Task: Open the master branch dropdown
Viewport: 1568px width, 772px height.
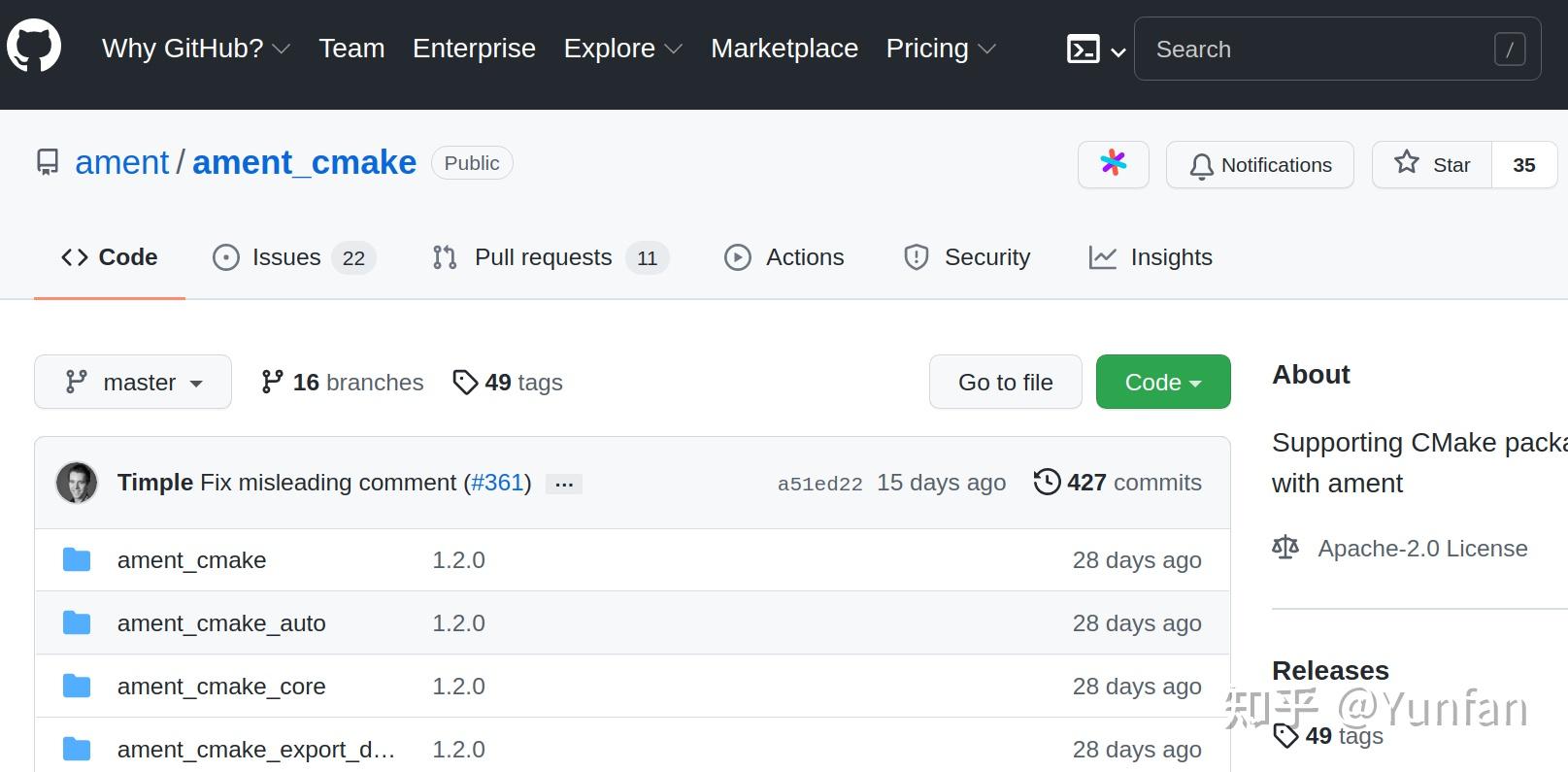Action: point(133,383)
